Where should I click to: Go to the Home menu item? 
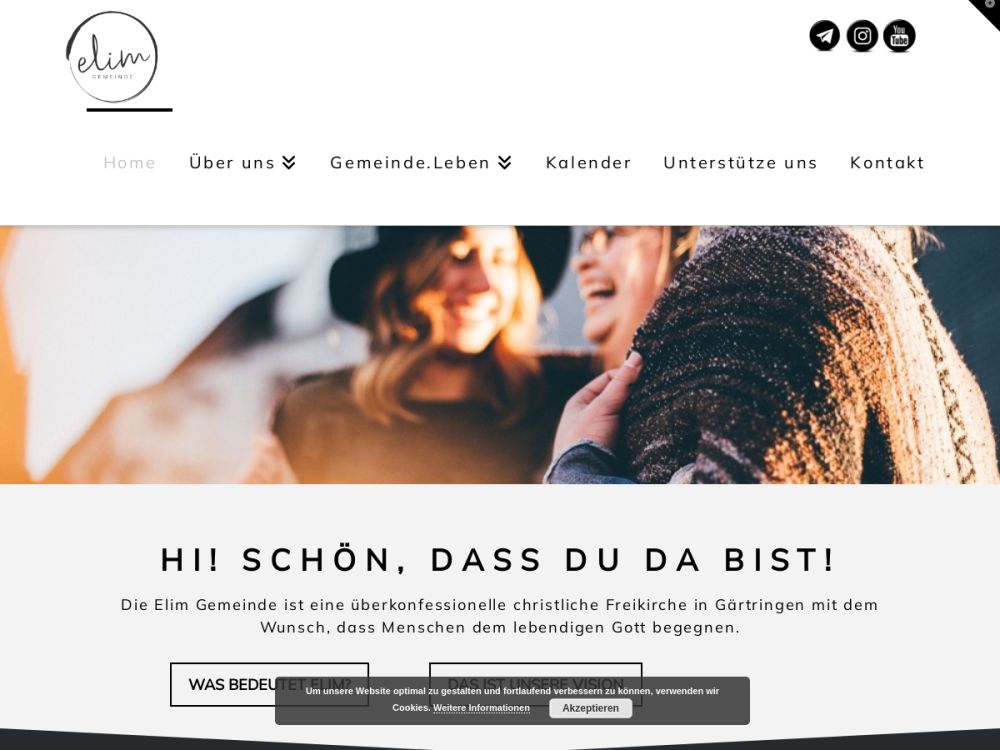pos(129,163)
